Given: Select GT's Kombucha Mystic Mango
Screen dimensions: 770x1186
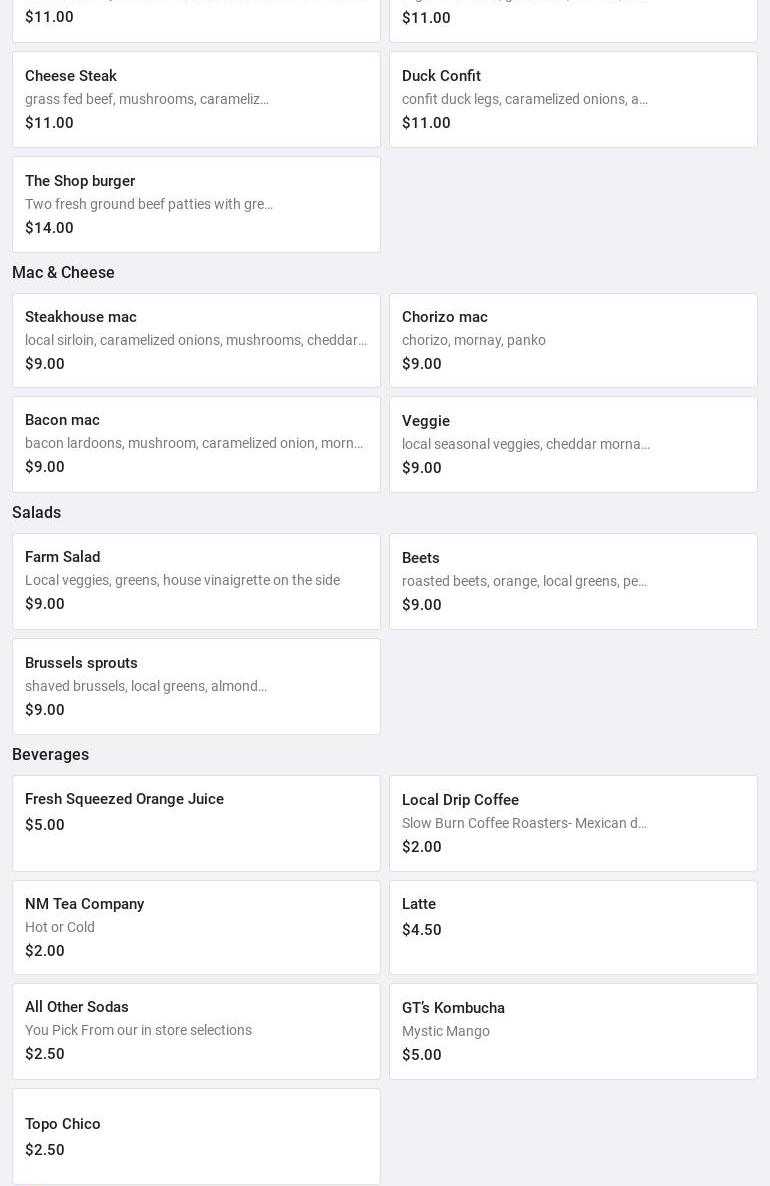Looking at the screenshot, I should (573, 1031).
